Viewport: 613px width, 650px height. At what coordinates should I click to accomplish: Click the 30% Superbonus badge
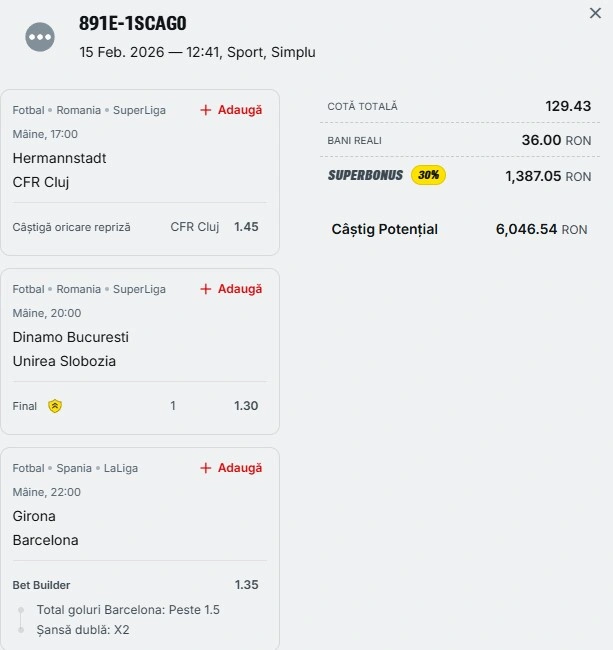pyautogui.click(x=428, y=175)
